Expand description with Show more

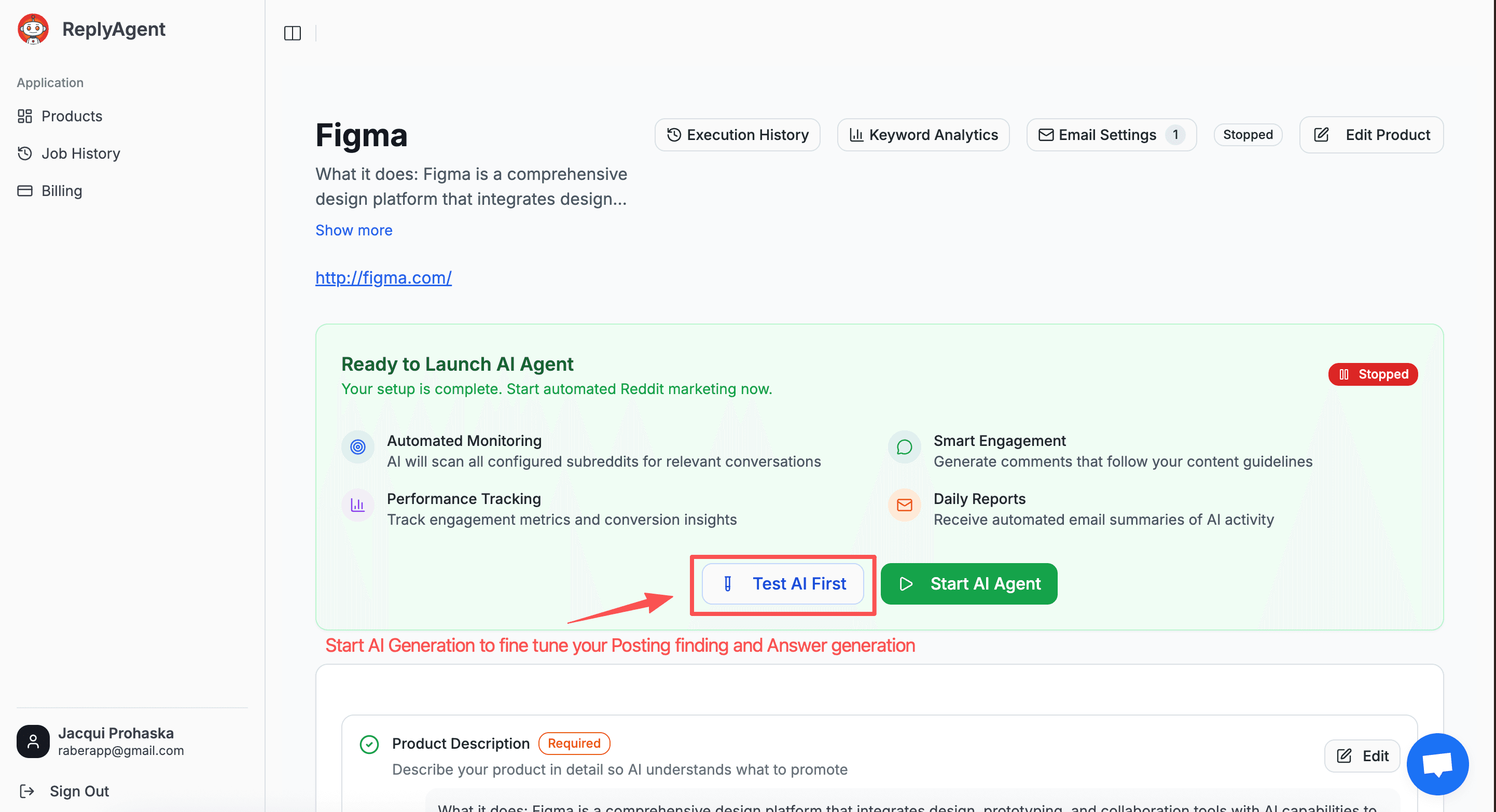[x=354, y=230]
